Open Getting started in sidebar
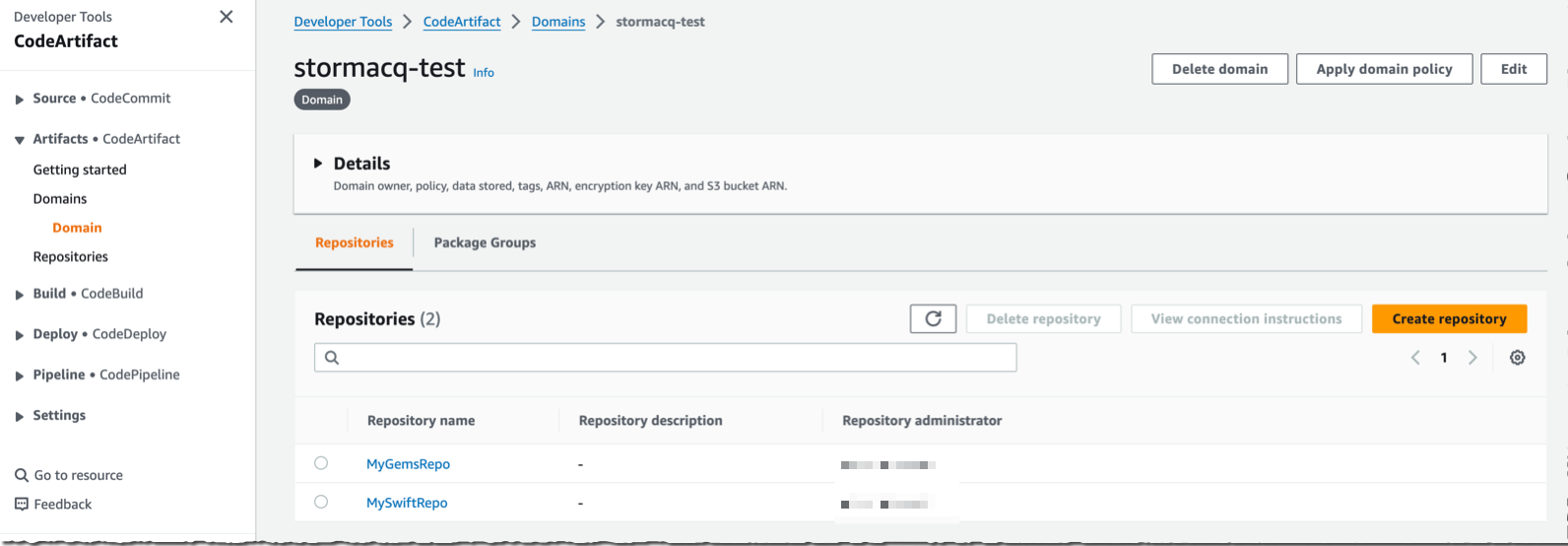This screenshot has width=1568, height=546. pyautogui.click(x=80, y=170)
